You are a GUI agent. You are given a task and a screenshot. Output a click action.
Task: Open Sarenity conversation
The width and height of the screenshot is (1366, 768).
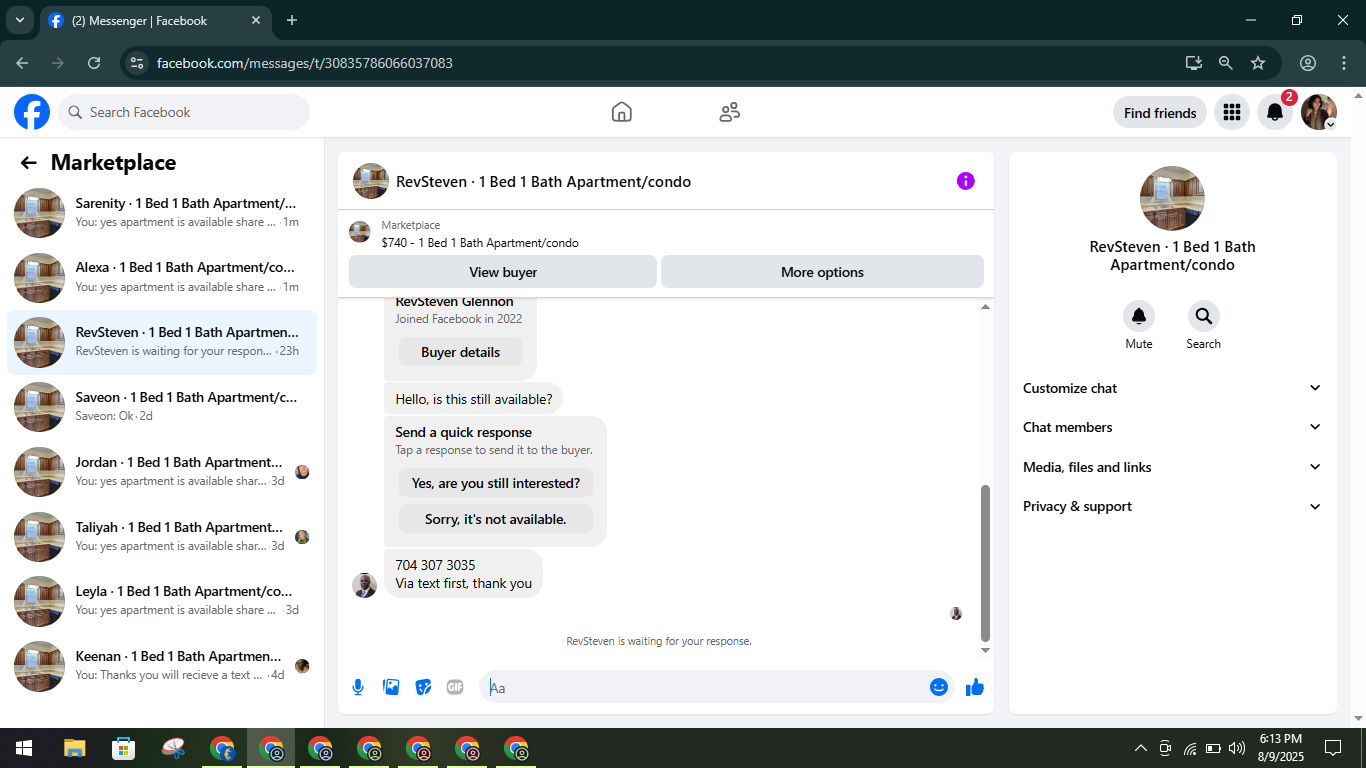click(x=162, y=213)
